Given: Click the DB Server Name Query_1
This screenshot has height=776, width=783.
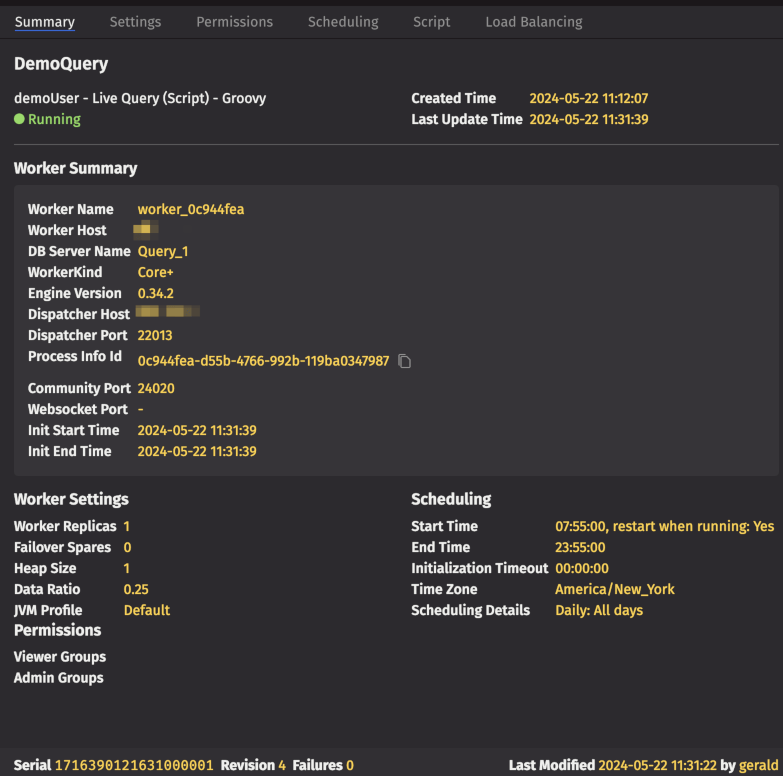Looking at the screenshot, I should coord(163,252).
